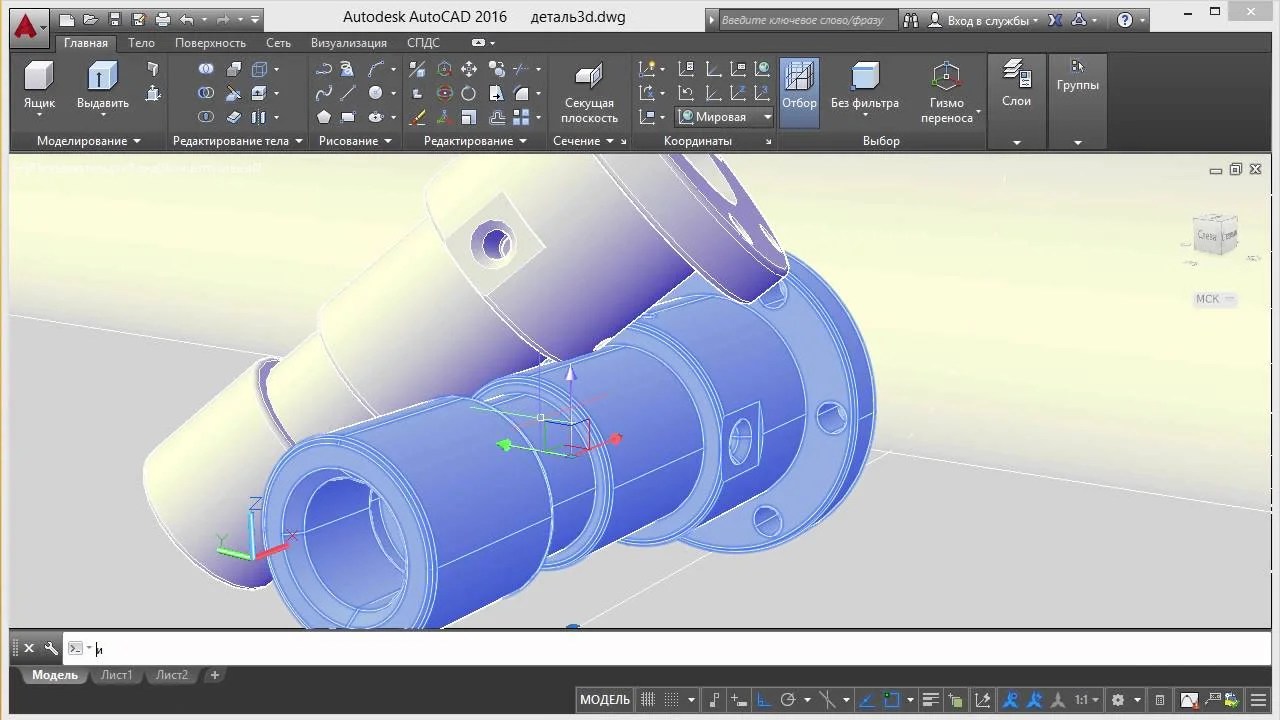Click the Save icon in quick access toolbar
Image resolution: width=1280 pixels, height=720 pixels.
click(115, 19)
